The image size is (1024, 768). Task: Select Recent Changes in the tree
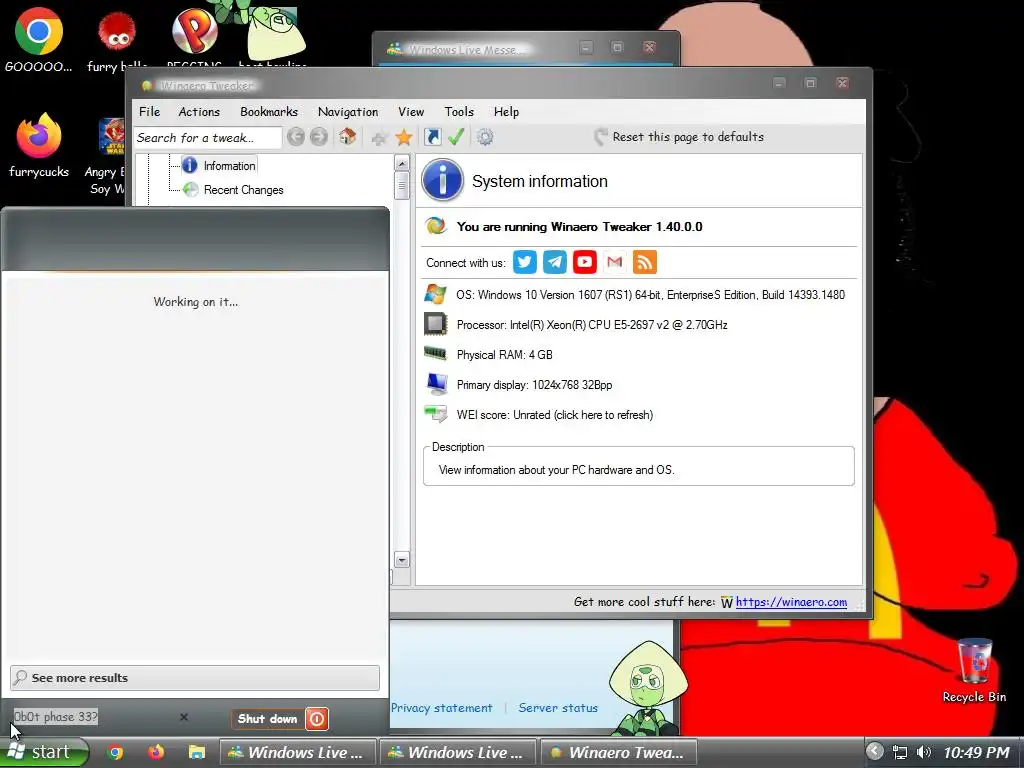pos(244,190)
